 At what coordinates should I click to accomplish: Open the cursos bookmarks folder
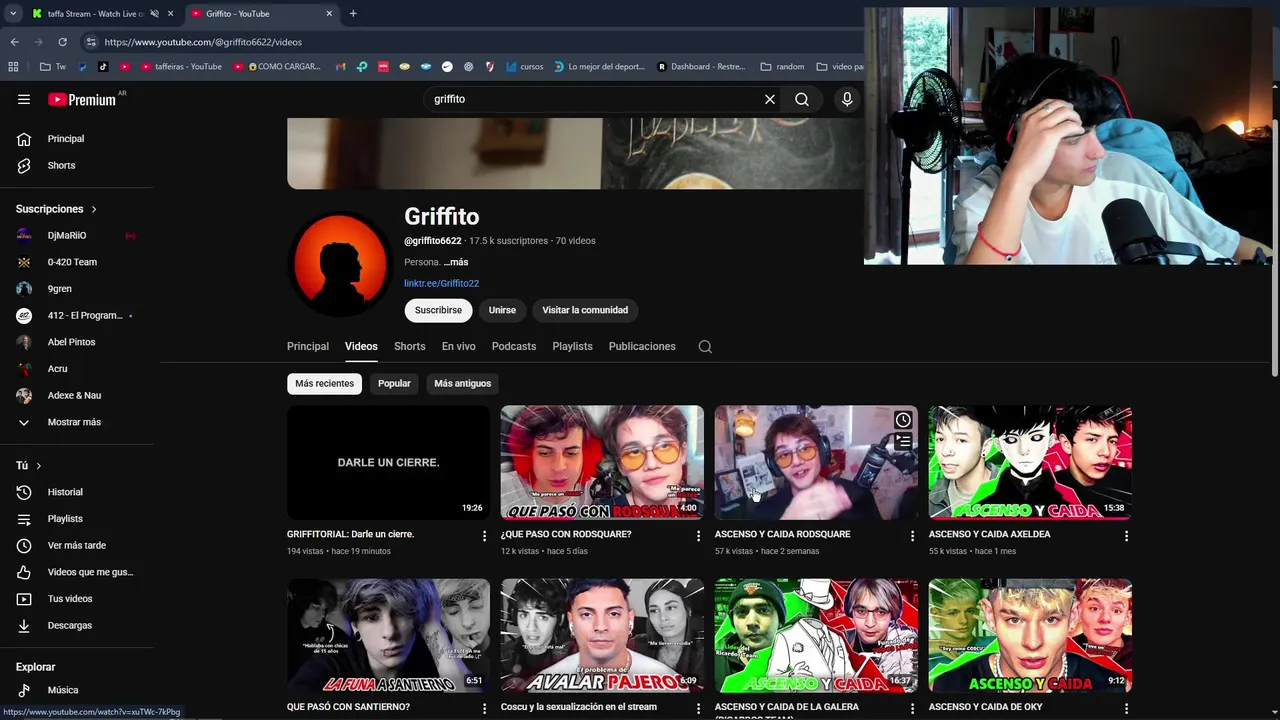[x=524, y=67]
